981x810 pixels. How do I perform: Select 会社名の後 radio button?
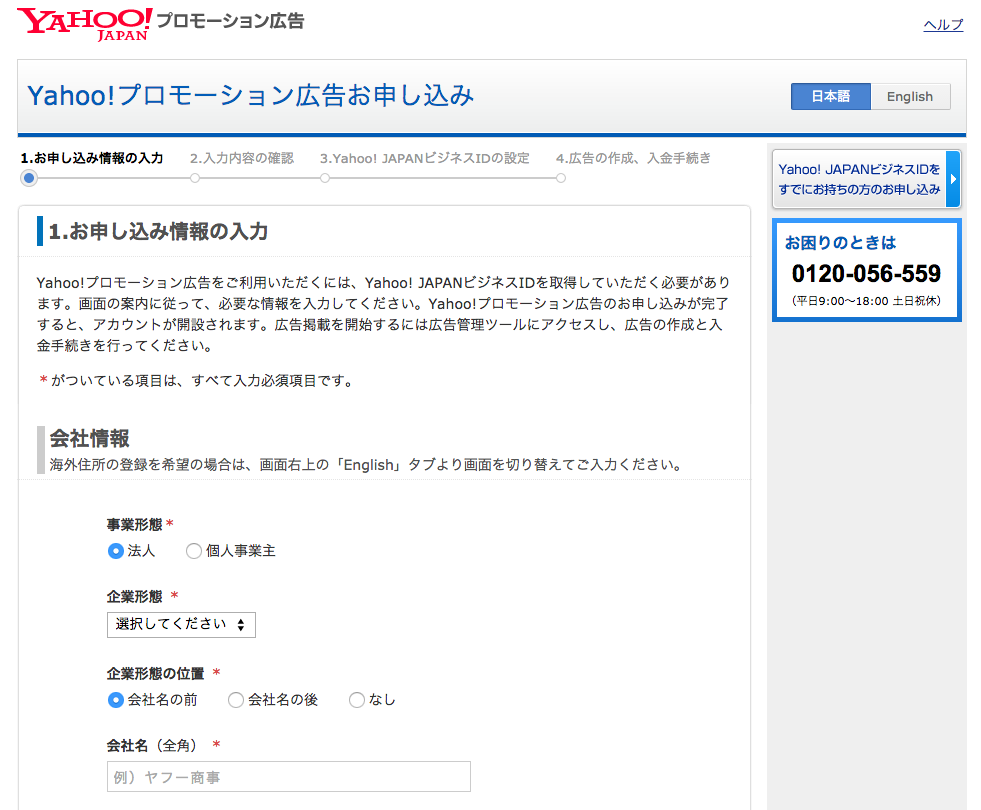[236, 700]
